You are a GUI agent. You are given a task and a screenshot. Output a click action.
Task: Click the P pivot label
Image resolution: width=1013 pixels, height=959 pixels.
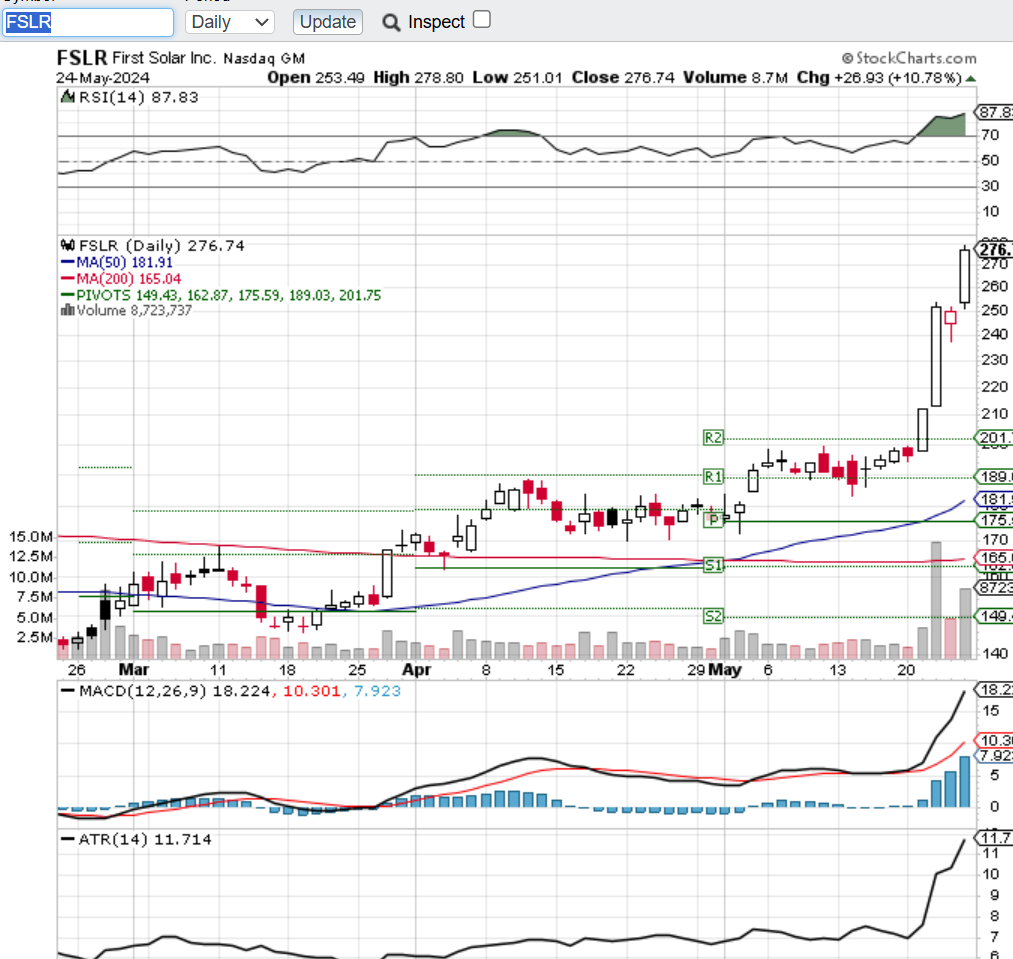[713, 520]
